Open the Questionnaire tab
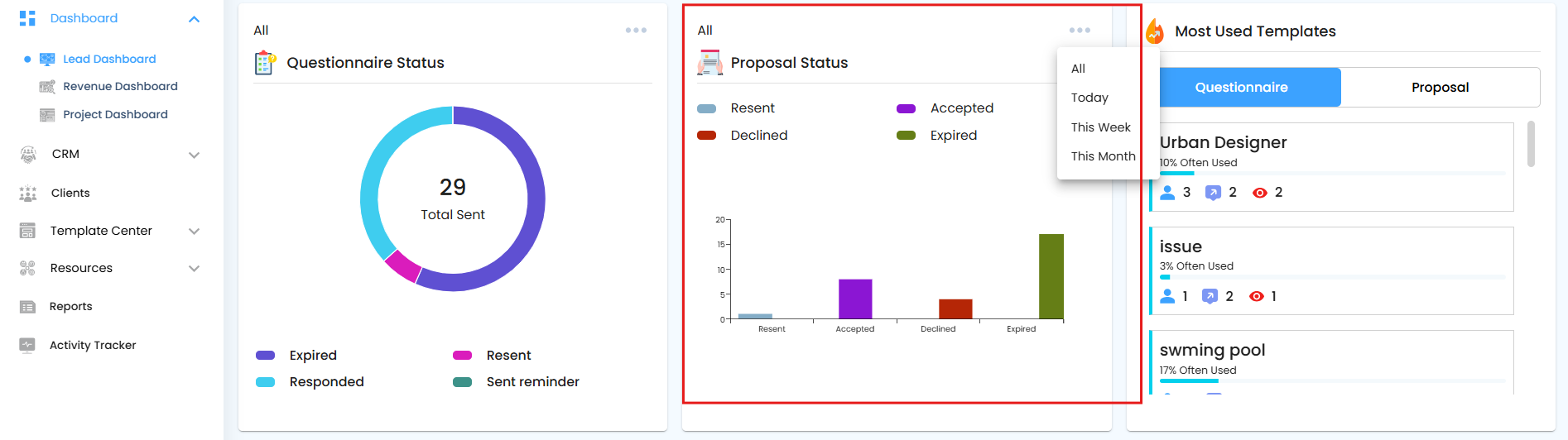 coord(1241,88)
